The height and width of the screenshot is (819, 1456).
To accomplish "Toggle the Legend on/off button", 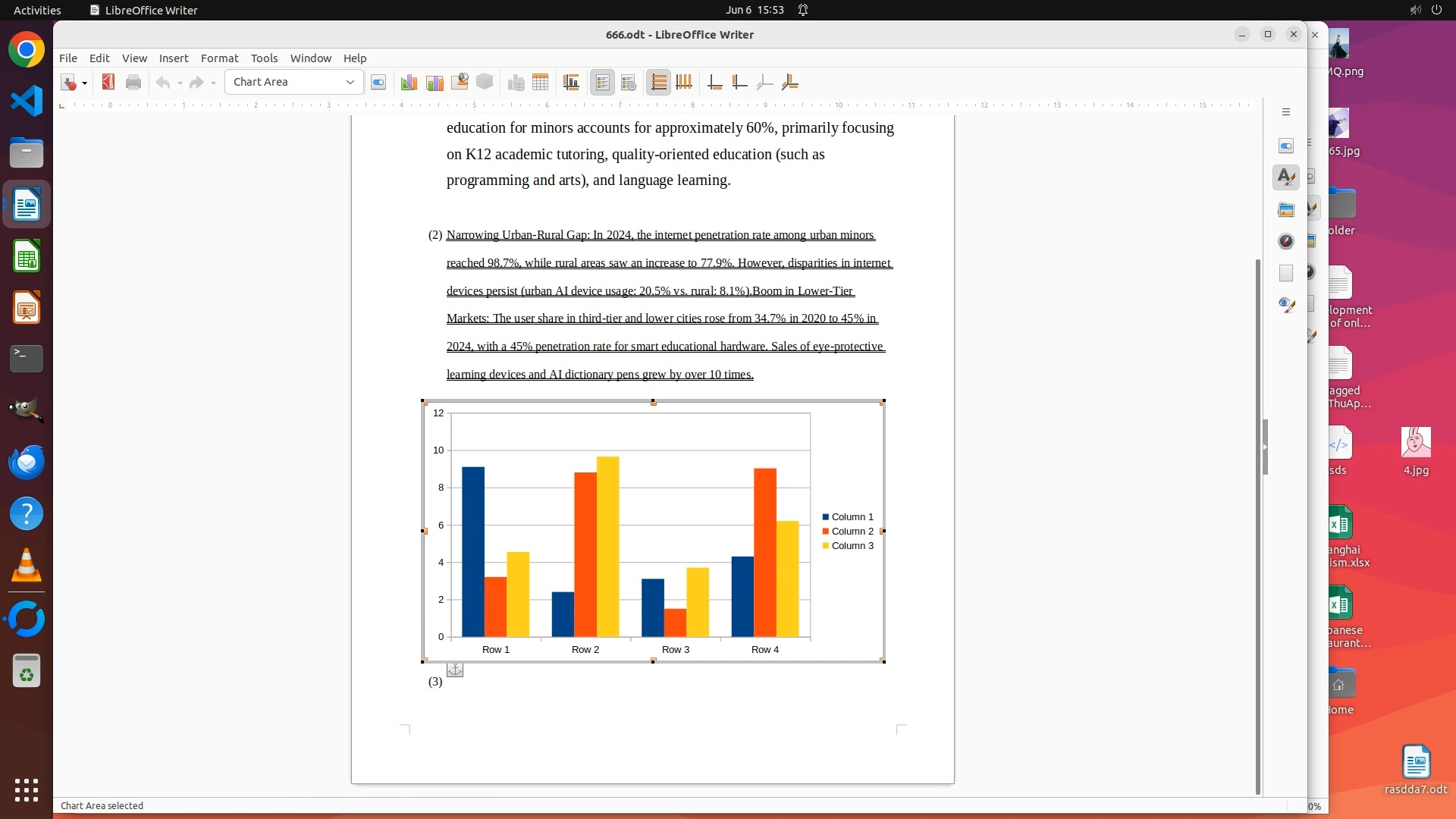I will (603, 83).
